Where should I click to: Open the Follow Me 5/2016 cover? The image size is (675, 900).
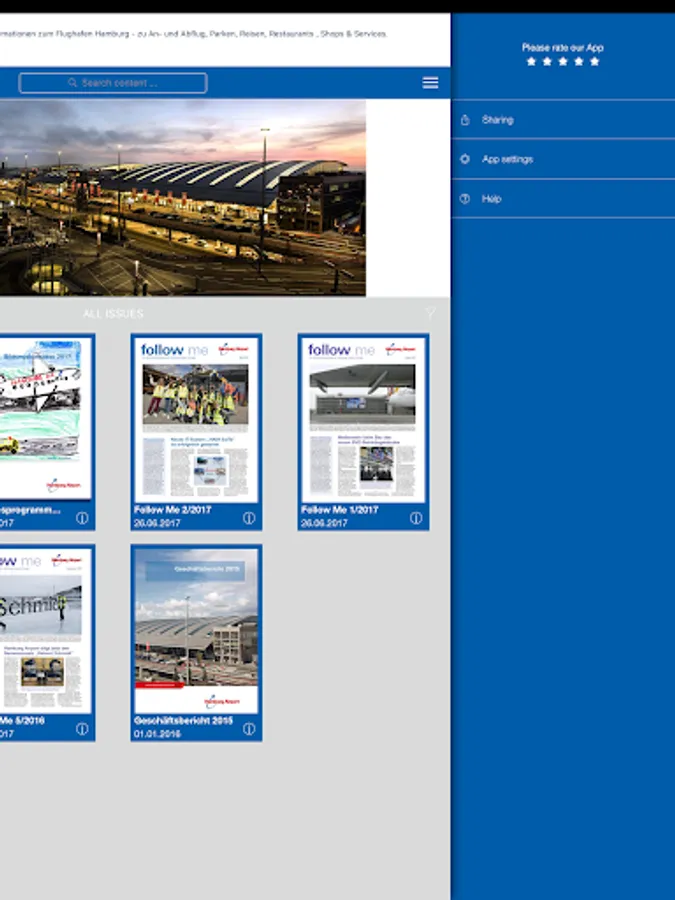click(45, 630)
